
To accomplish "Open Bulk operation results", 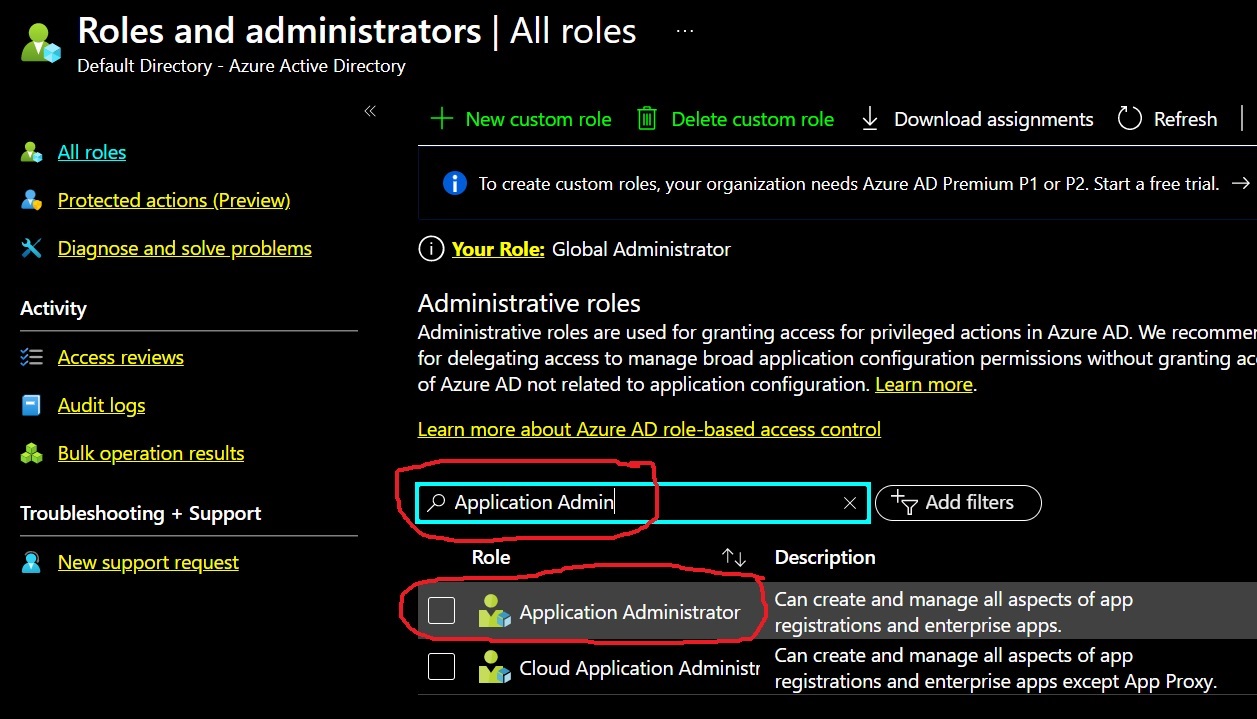I will click(x=151, y=453).
